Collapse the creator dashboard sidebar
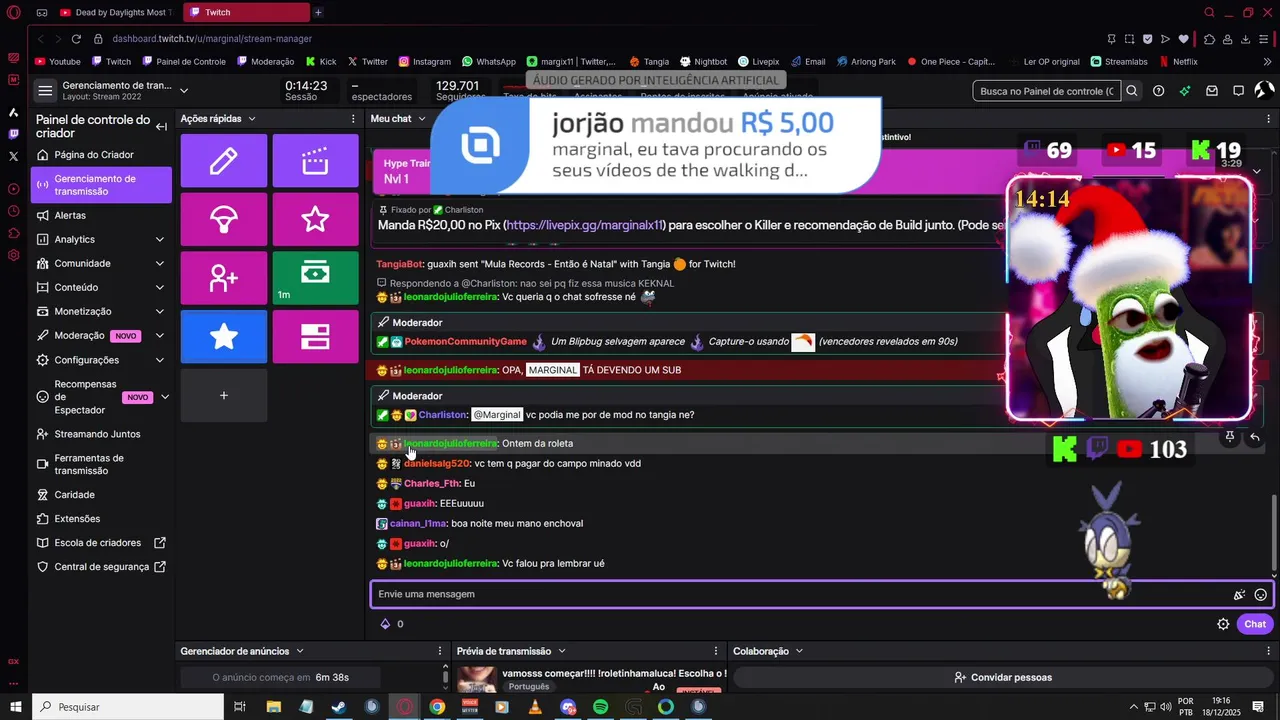 (161, 127)
